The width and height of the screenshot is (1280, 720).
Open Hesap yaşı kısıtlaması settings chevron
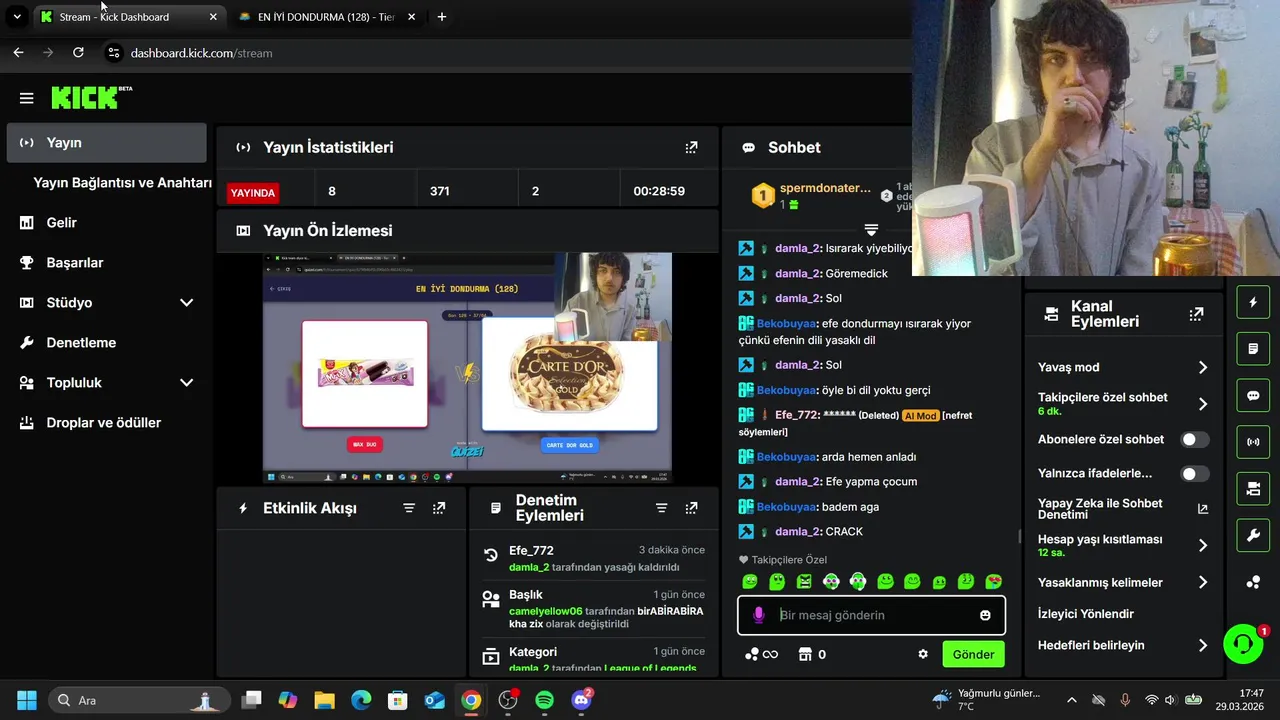1202,545
